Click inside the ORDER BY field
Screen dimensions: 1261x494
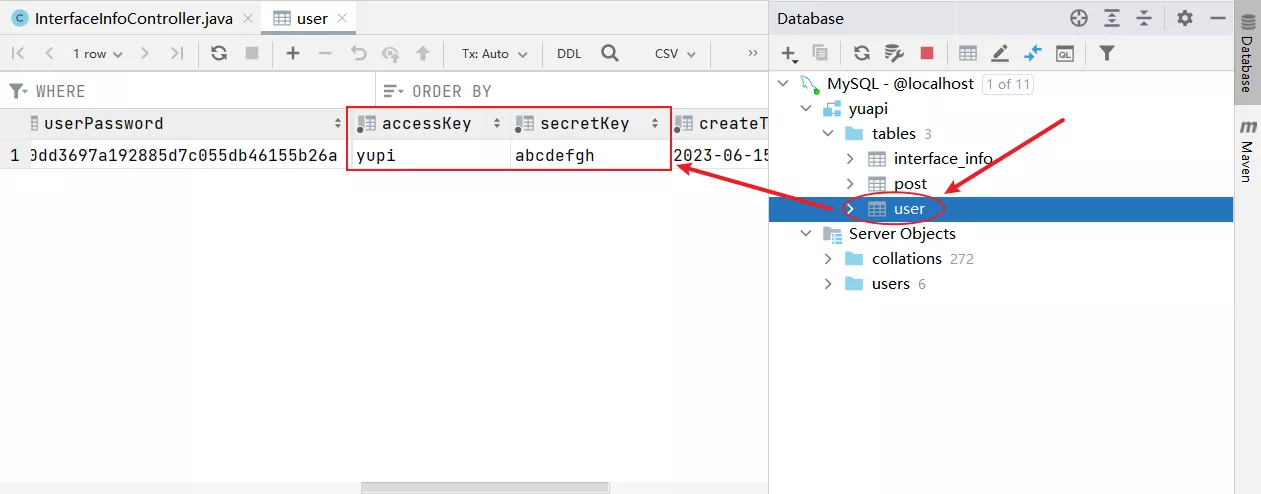(x=571, y=91)
